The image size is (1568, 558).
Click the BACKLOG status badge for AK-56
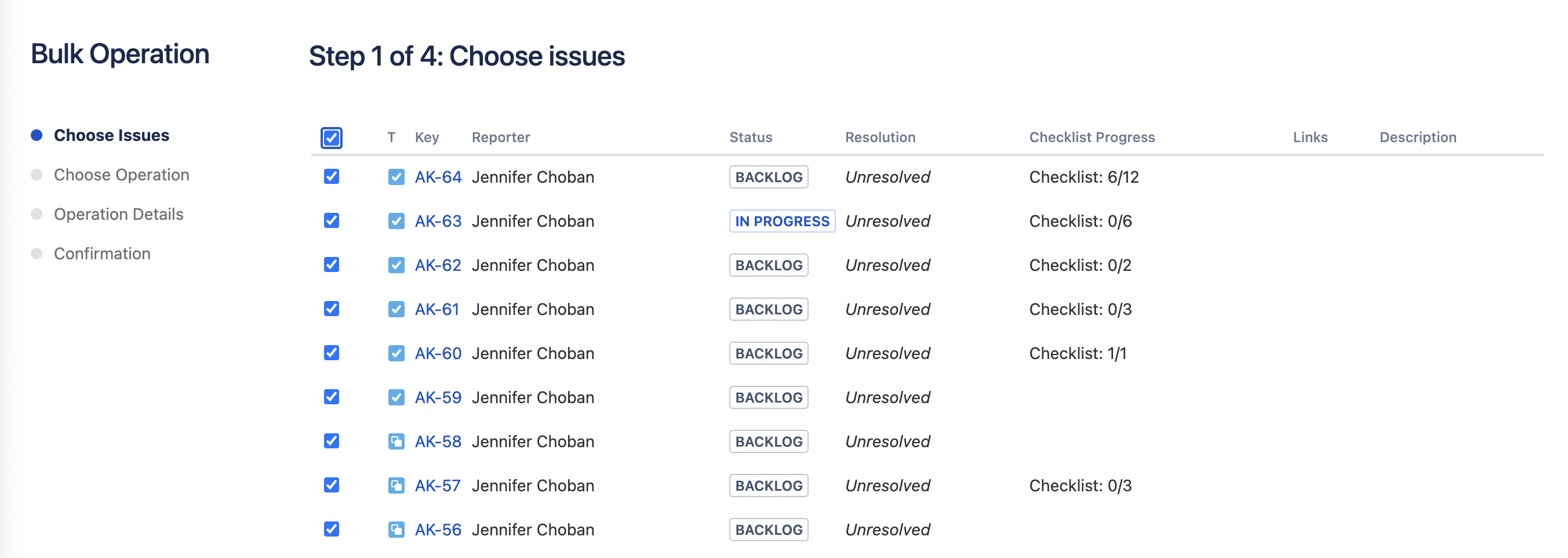(768, 530)
